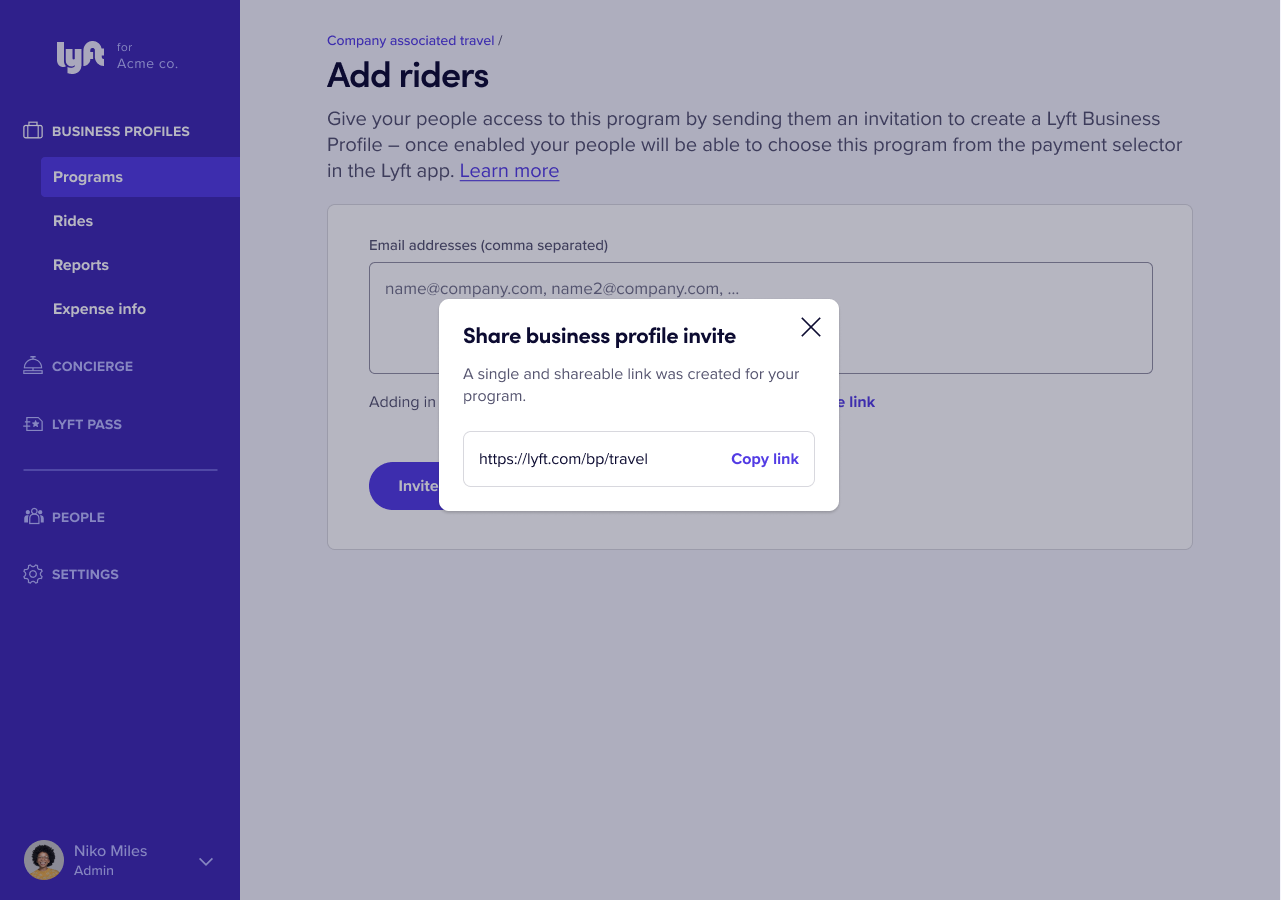
Task: Close the Share business profile invite dialog
Action: 811,327
